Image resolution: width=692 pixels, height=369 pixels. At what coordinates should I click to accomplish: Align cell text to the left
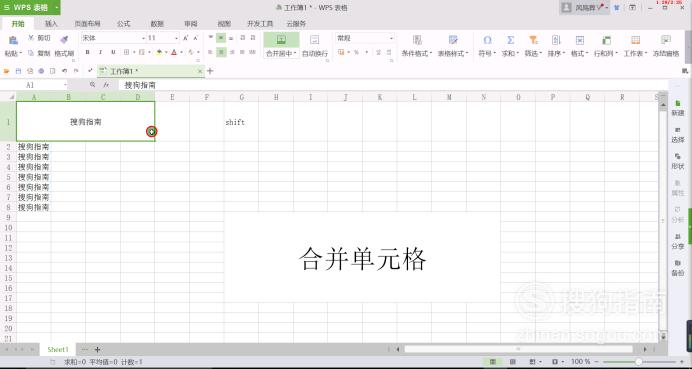(211, 53)
